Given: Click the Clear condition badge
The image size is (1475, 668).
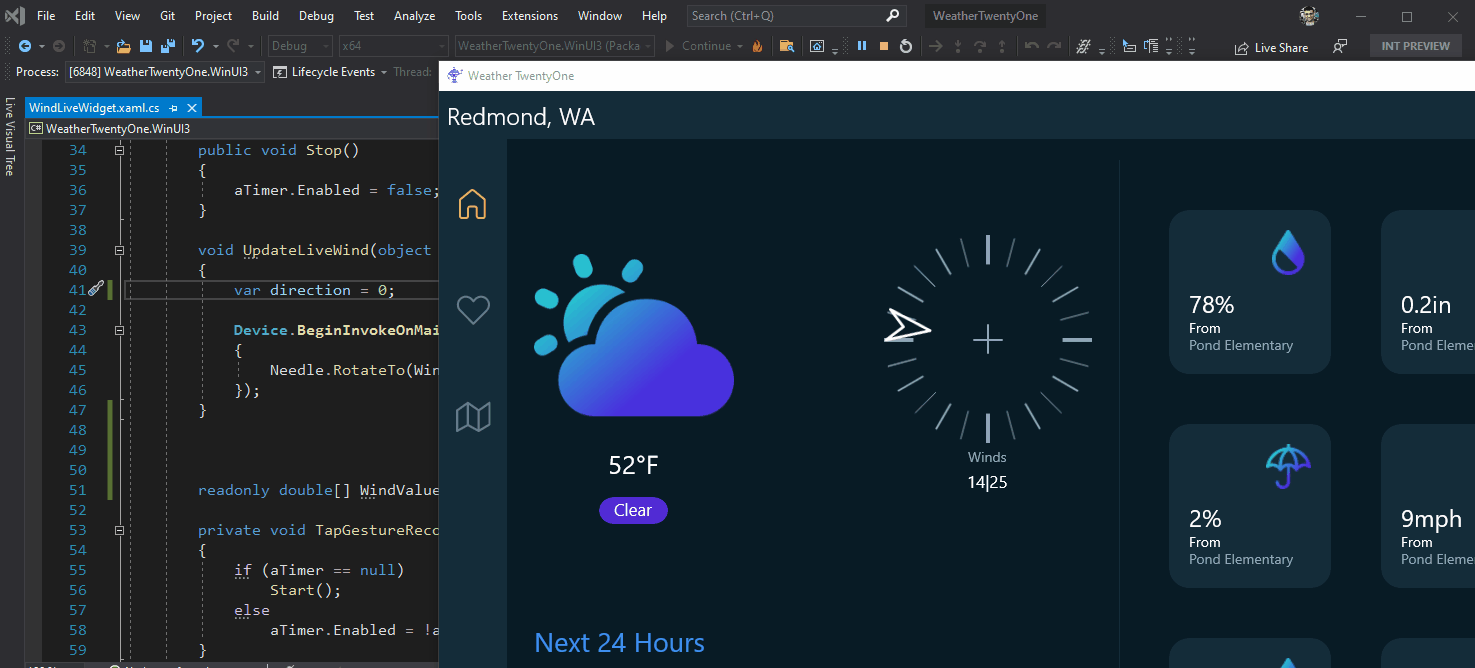Looking at the screenshot, I should [633, 510].
